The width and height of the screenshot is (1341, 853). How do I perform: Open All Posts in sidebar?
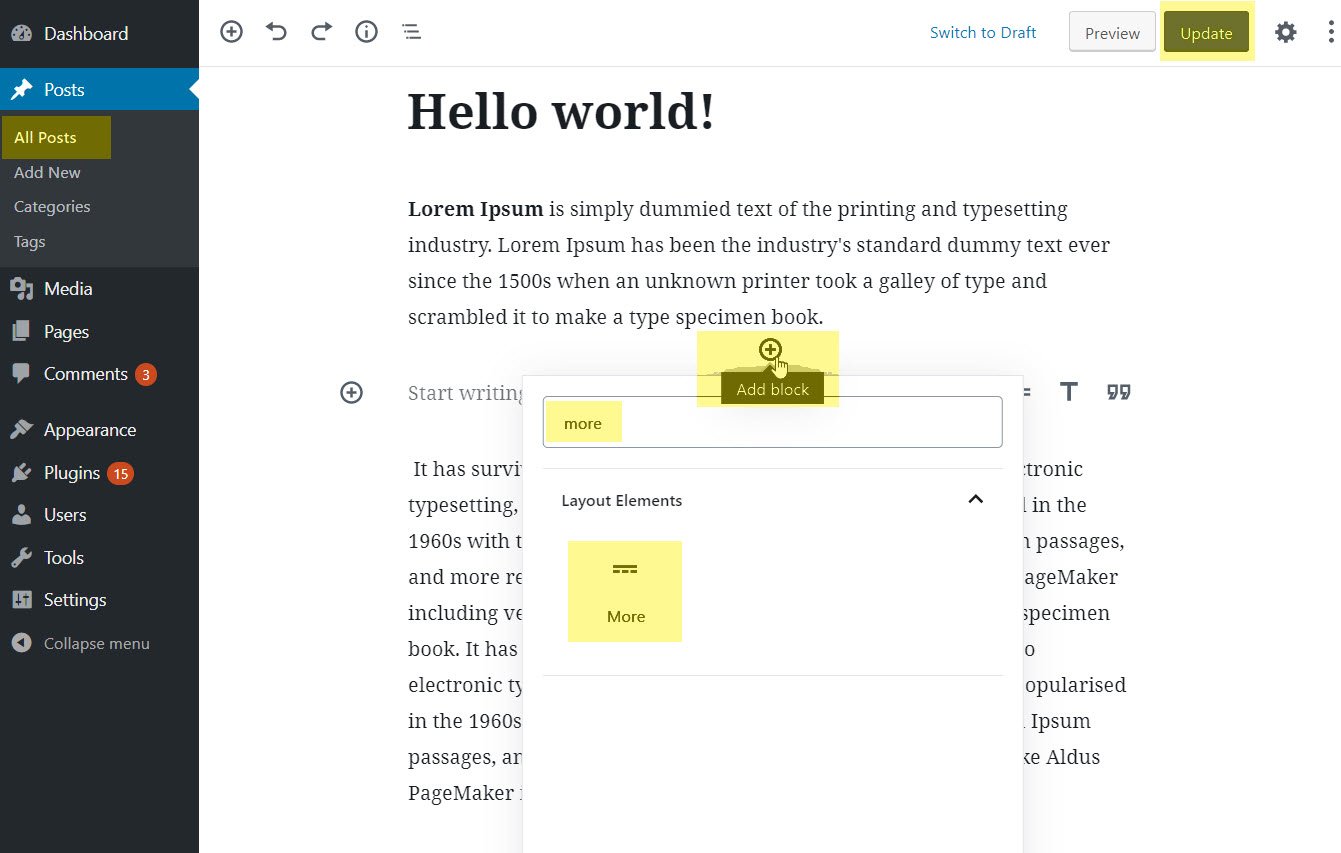45,138
